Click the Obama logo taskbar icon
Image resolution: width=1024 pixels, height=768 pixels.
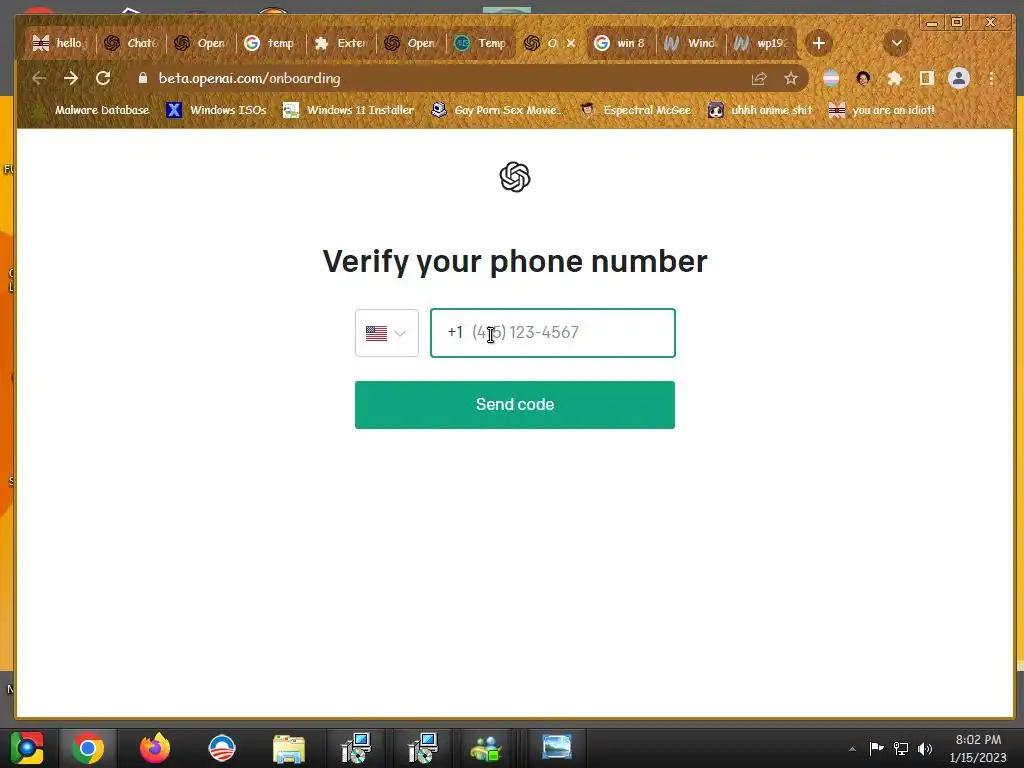(x=221, y=748)
